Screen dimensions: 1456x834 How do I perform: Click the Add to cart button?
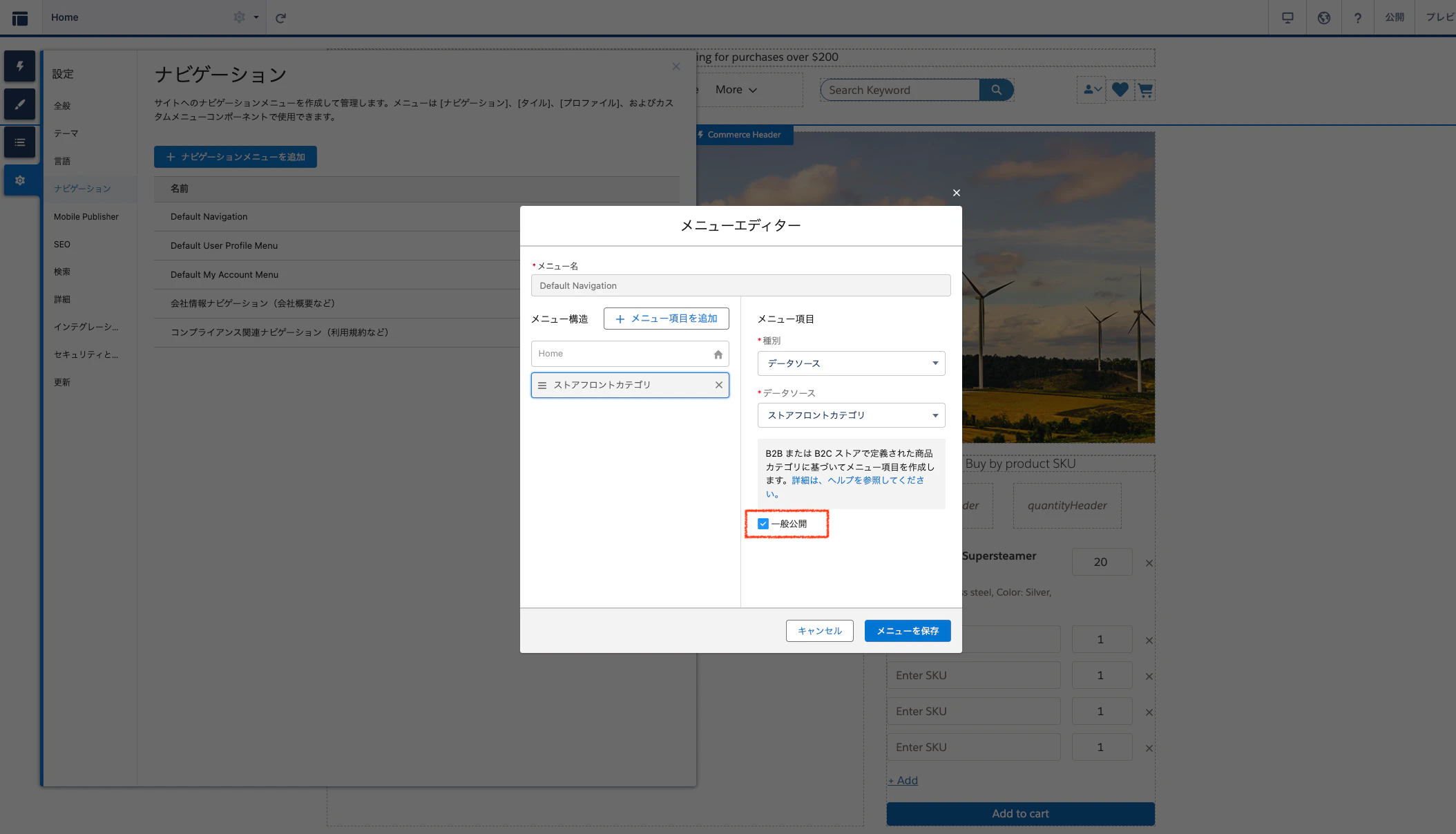pos(1020,813)
